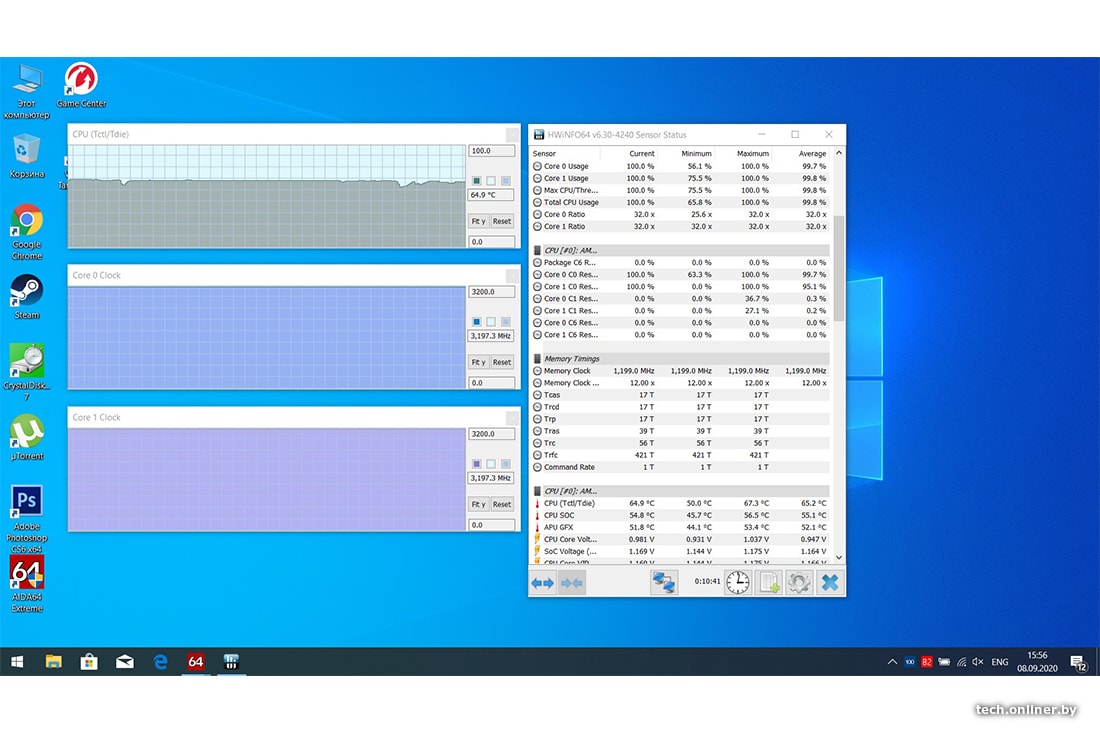The width and height of the screenshot is (1100, 733).
Task: Click Reset in Core 0 Clock graph
Action: coord(502,362)
